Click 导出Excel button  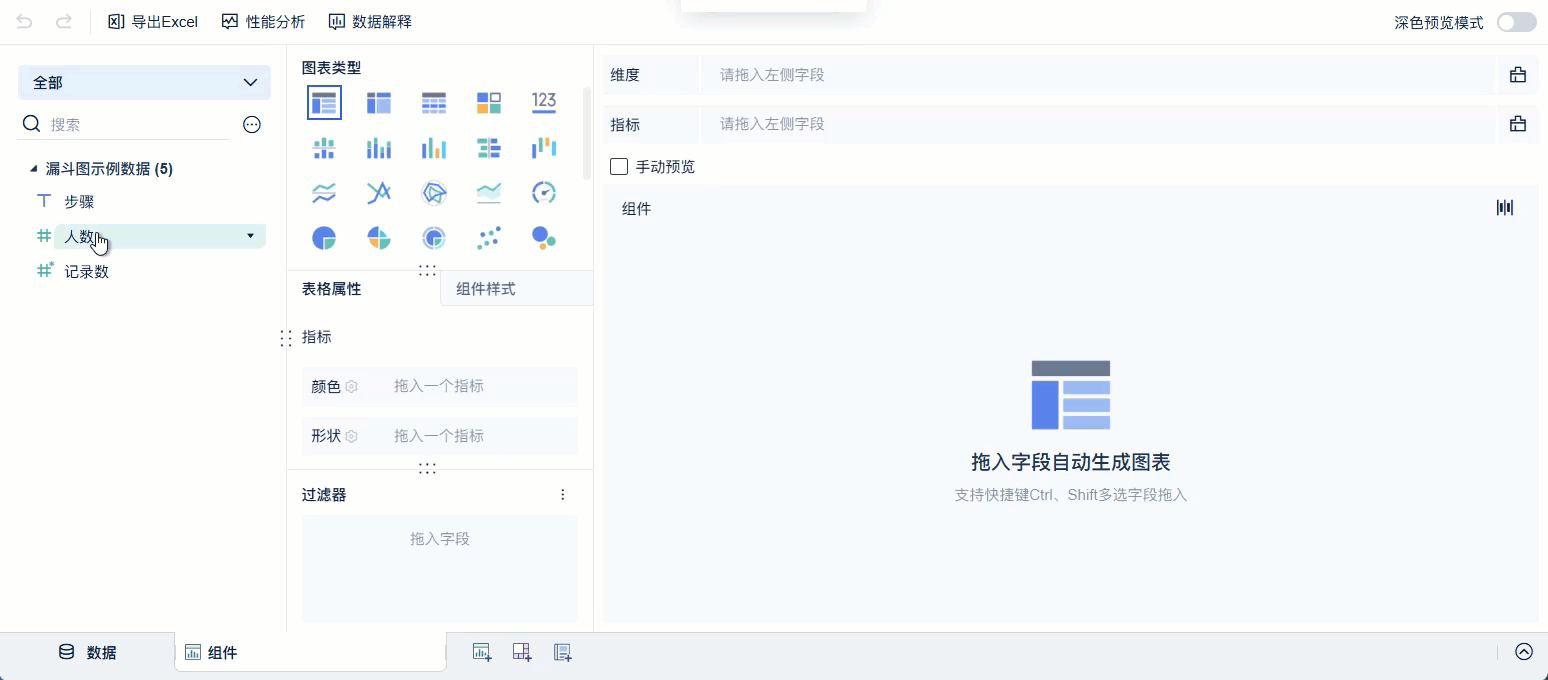(x=153, y=21)
